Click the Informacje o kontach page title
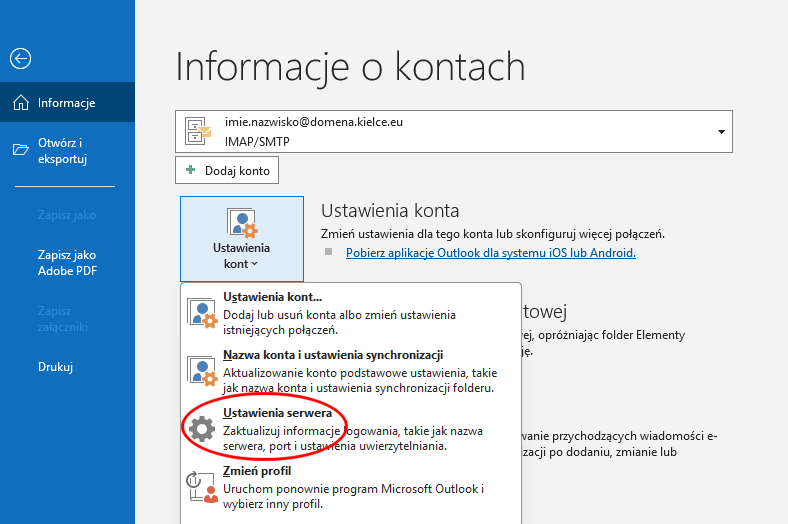This screenshot has height=524, width=788. click(x=350, y=67)
